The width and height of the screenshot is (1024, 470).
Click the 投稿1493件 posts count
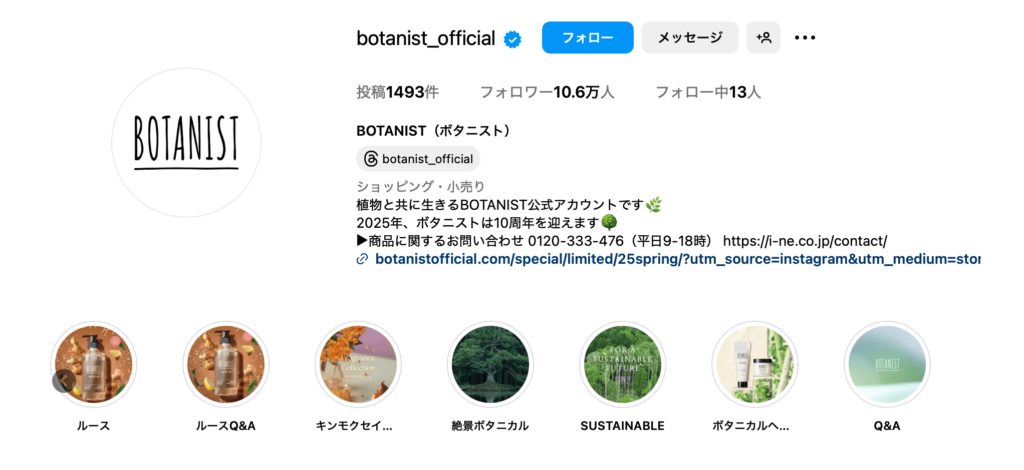coord(397,92)
